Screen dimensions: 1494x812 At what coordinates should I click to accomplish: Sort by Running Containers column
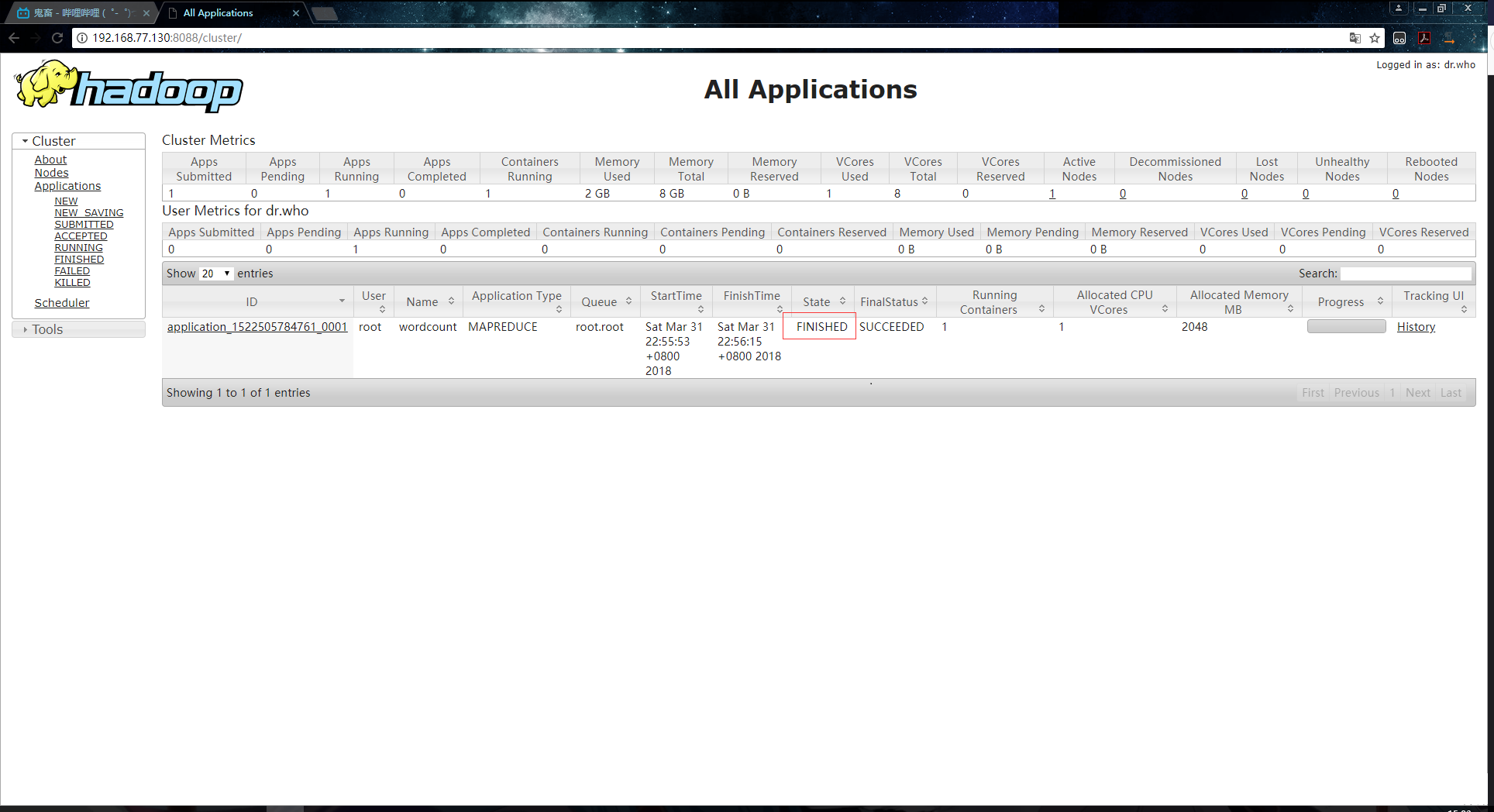[x=995, y=301]
